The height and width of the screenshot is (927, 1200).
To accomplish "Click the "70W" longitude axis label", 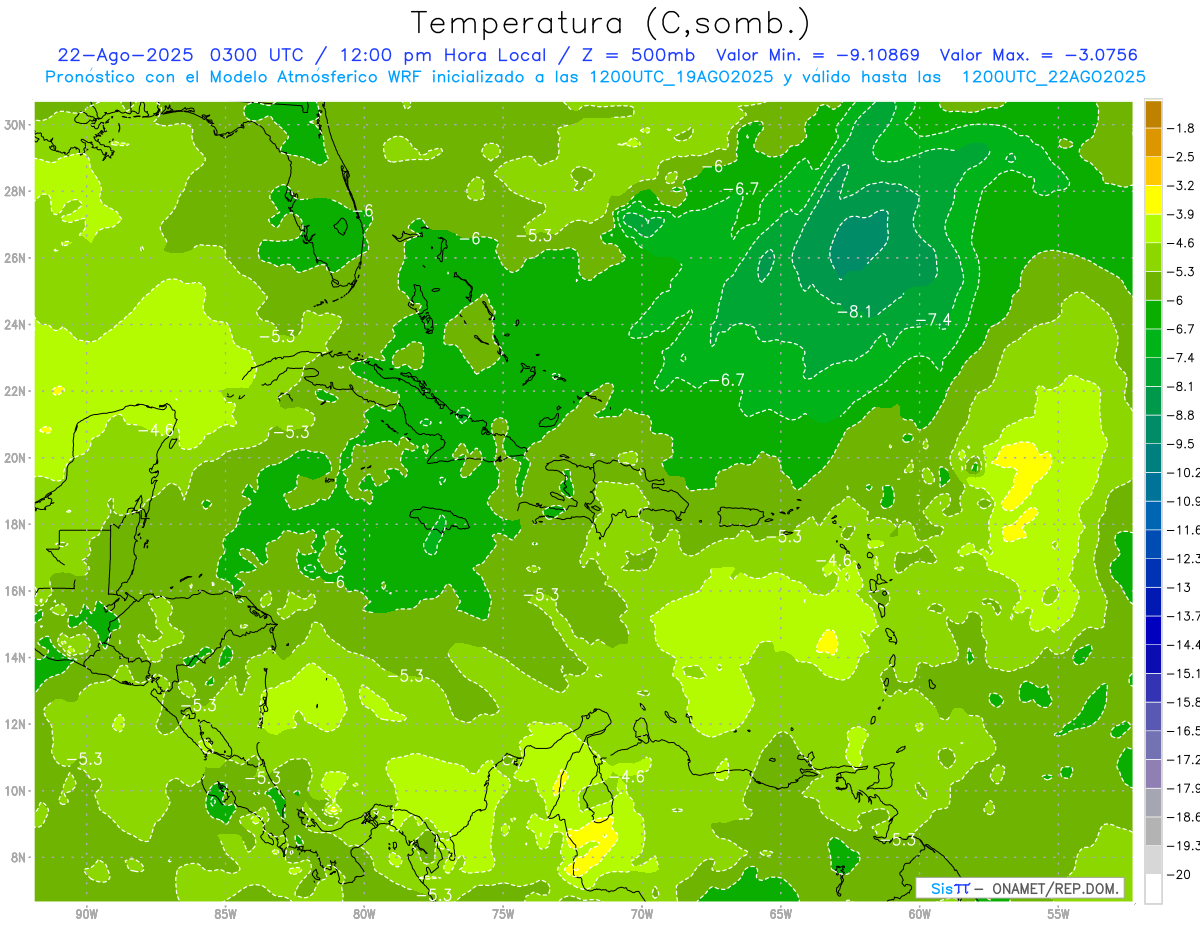I will 642,913.
